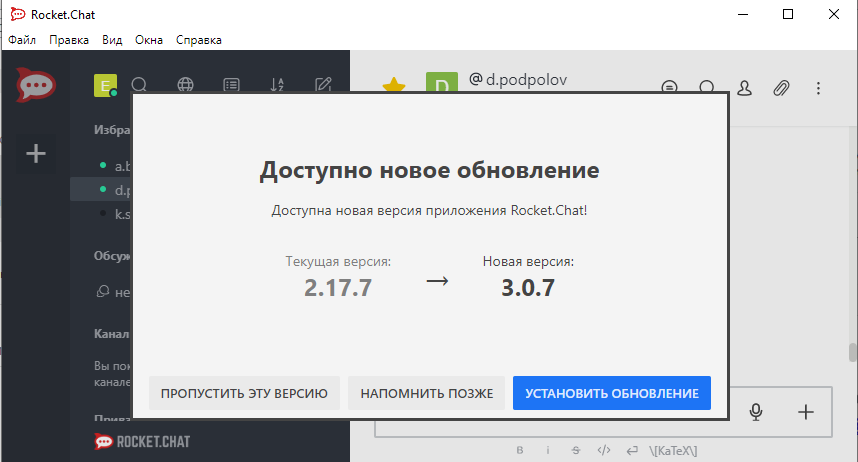858x462 pixels.
Task: Open the Окна menu
Action: pyautogui.click(x=149, y=40)
